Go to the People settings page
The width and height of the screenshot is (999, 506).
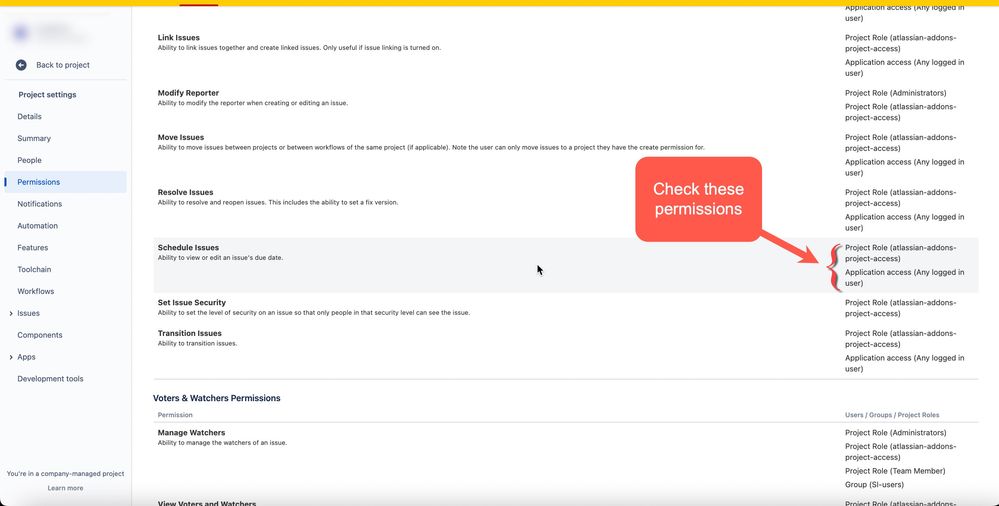(29, 161)
